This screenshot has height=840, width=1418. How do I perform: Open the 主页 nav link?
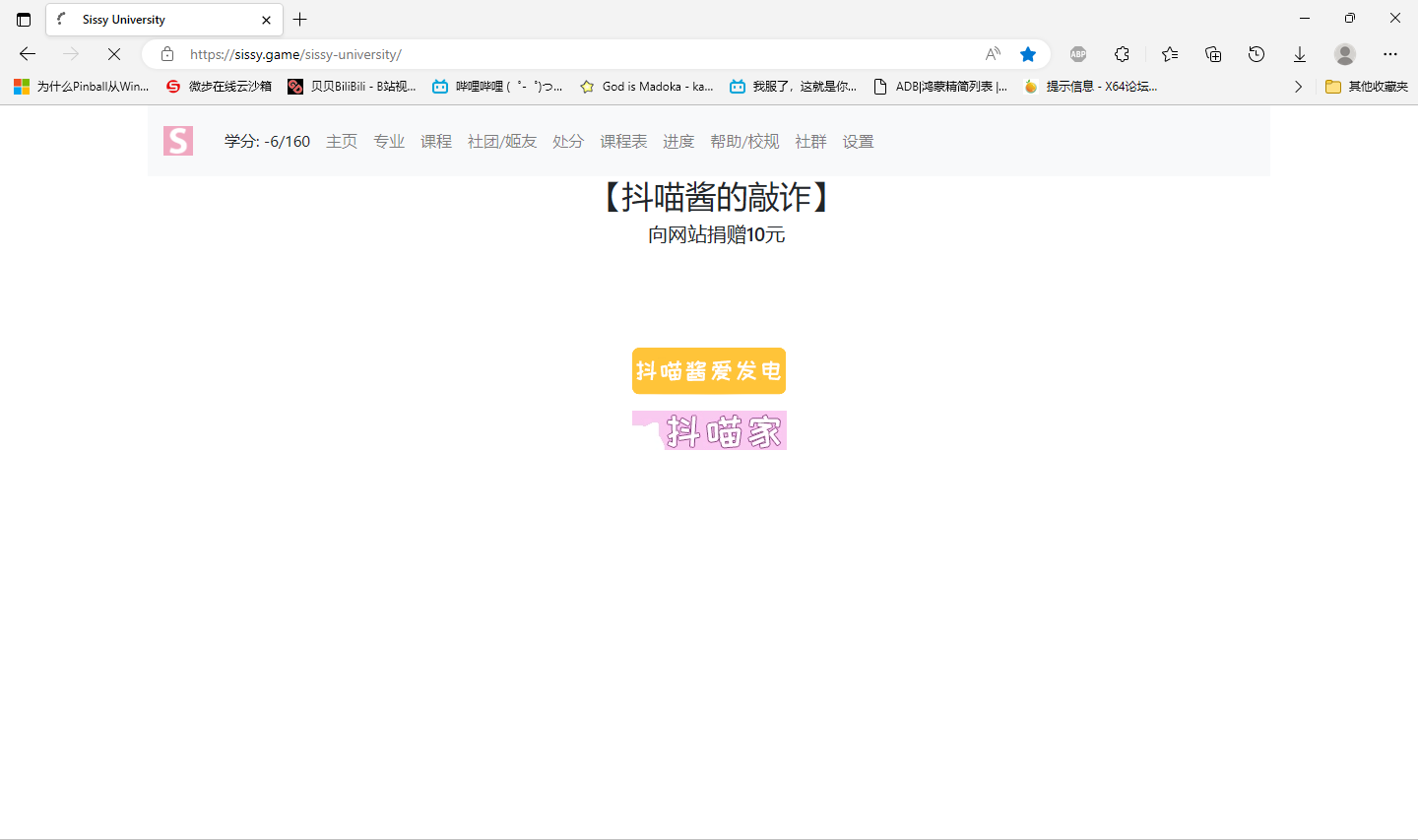(x=342, y=142)
